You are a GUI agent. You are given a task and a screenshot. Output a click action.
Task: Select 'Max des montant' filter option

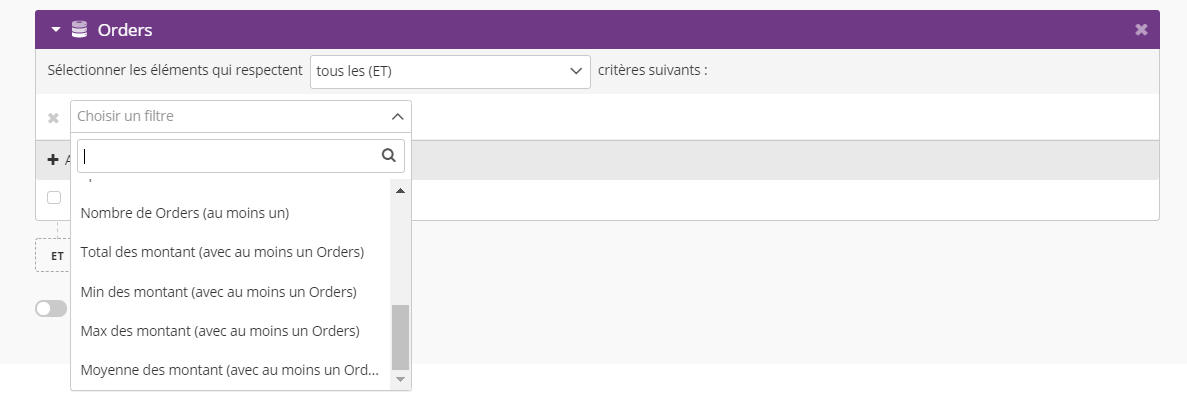tap(220, 331)
